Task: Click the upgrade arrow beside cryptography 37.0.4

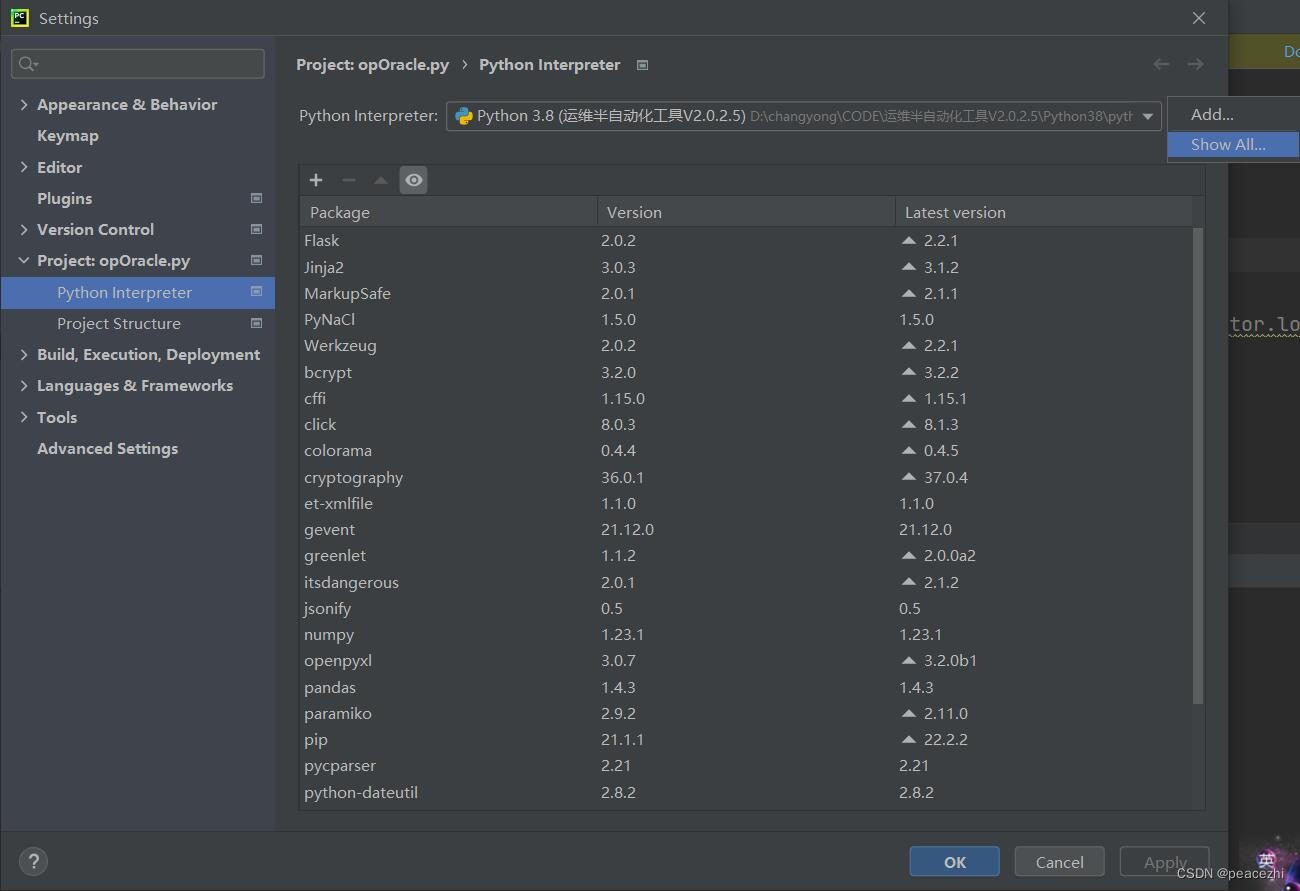Action: tap(908, 477)
